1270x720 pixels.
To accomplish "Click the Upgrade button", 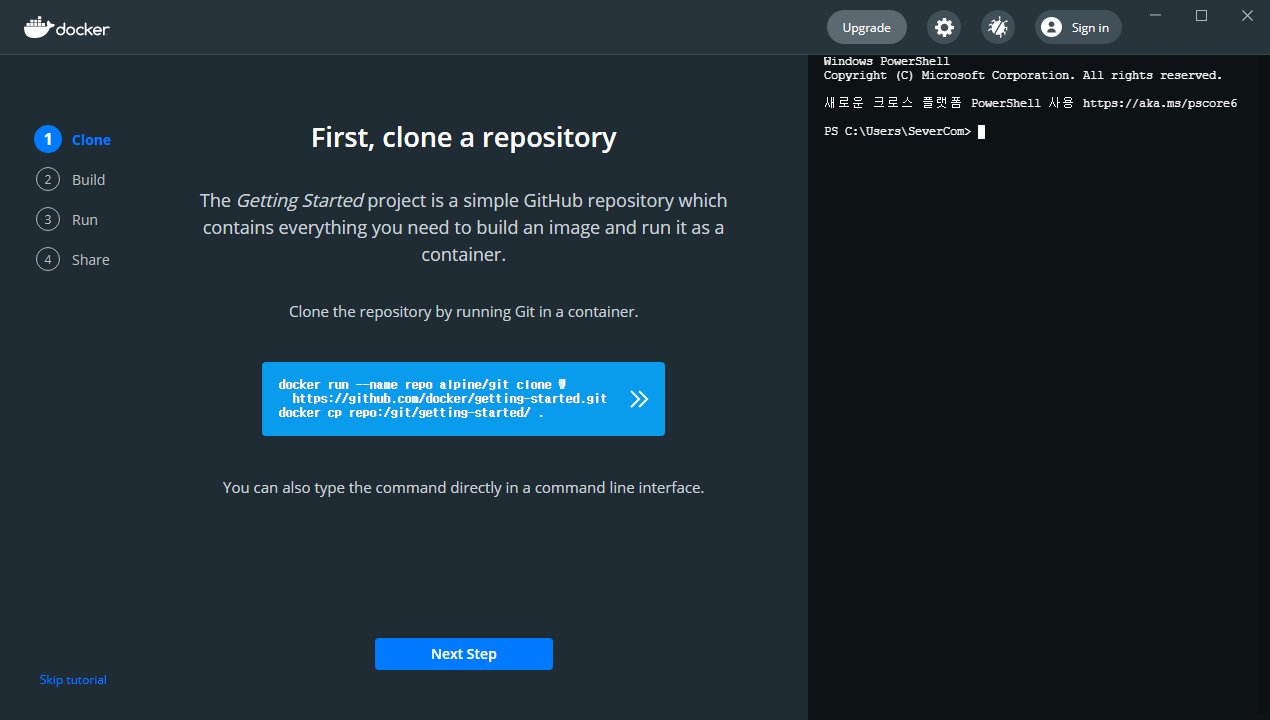I will [x=867, y=27].
